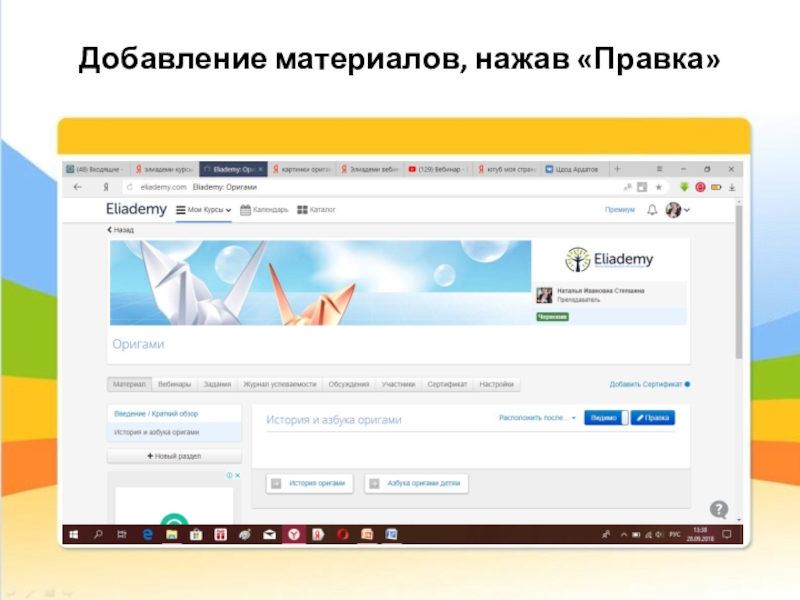This screenshot has height=600, width=800.
Task: Switch to the Вебинар YouTube browser tab
Action: click(x=439, y=169)
